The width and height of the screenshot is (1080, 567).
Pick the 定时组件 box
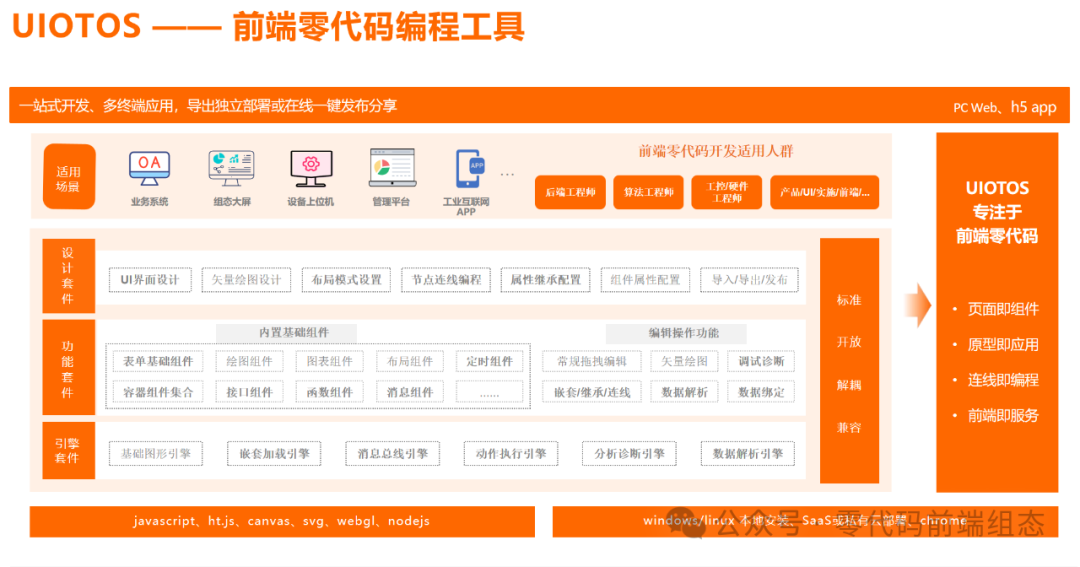pyautogui.click(x=489, y=361)
